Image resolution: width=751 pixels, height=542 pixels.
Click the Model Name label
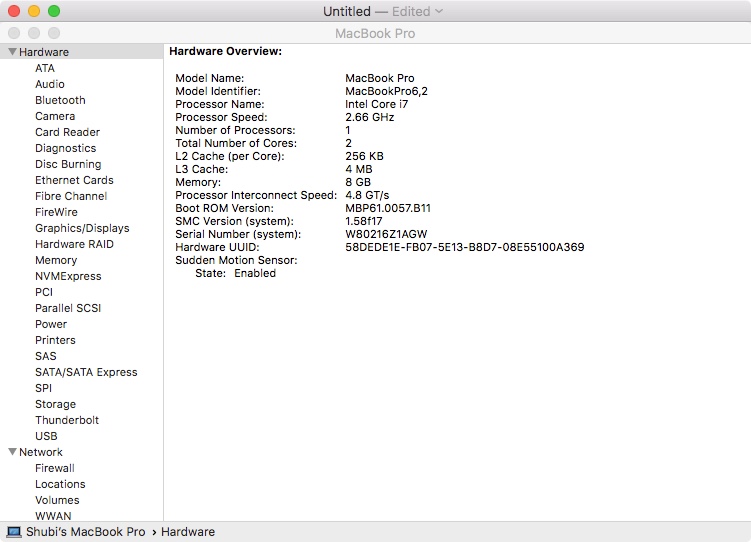click(x=210, y=78)
